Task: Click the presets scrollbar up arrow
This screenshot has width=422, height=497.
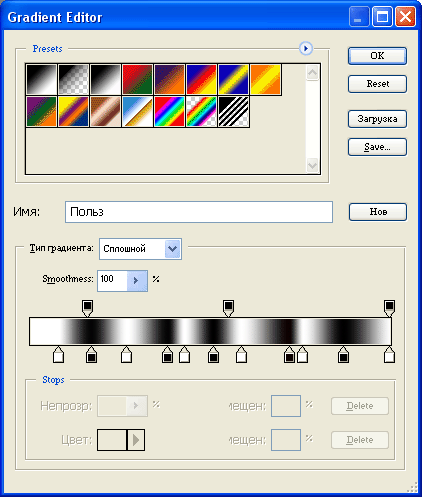Action: 312,73
